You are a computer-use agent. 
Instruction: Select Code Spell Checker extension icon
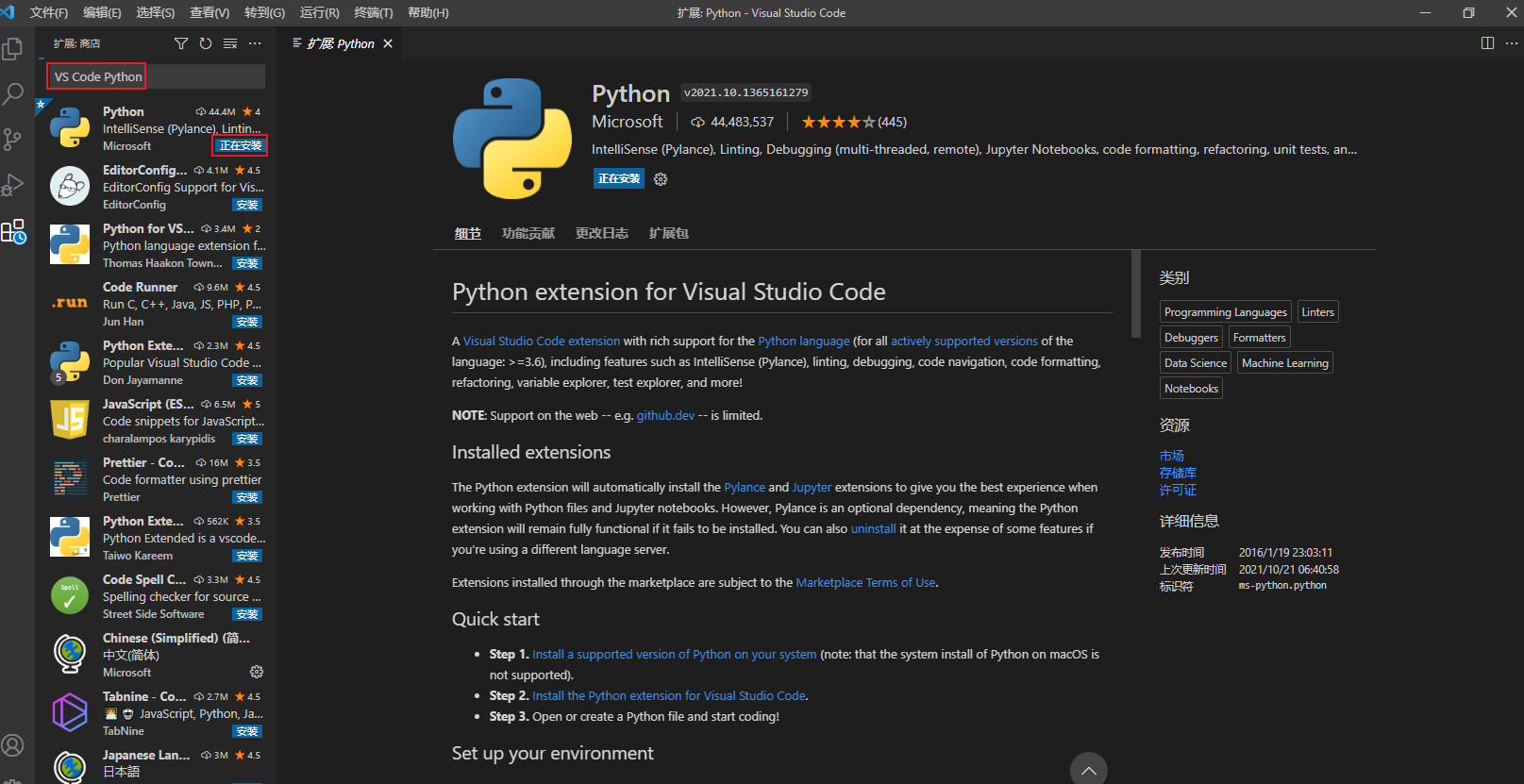coord(70,595)
